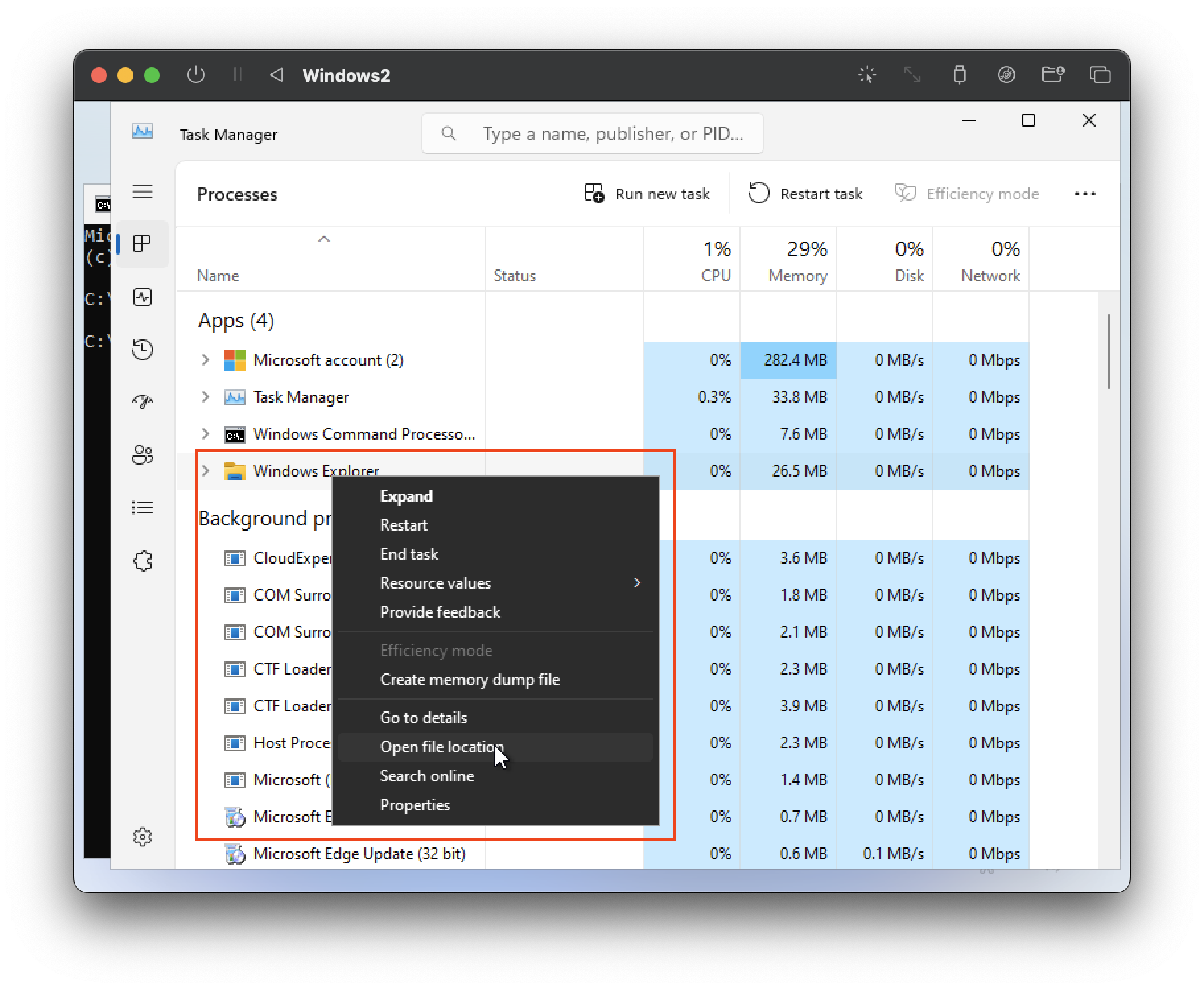Image resolution: width=1204 pixels, height=990 pixels.
Task: Sort by the Status column header
Action: pyautogui.click(x=564, y=261)
